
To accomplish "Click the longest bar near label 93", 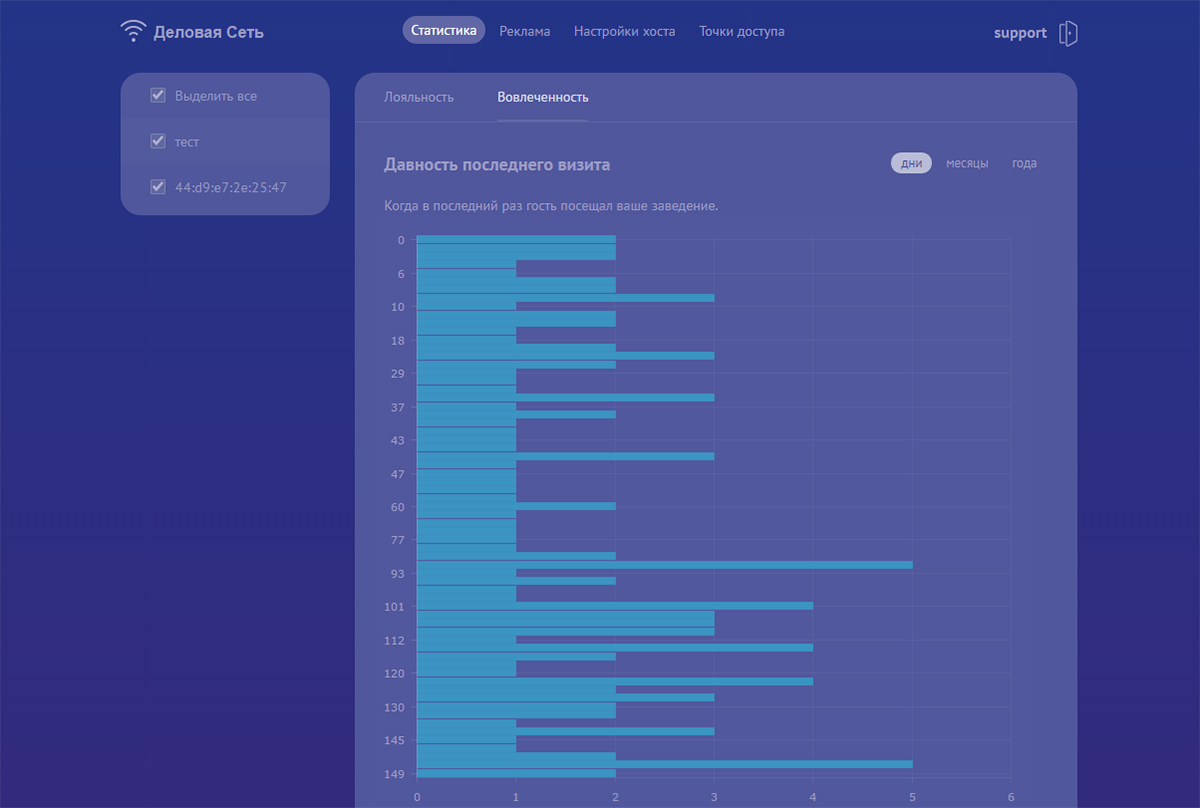I will (x=664, y=565).
